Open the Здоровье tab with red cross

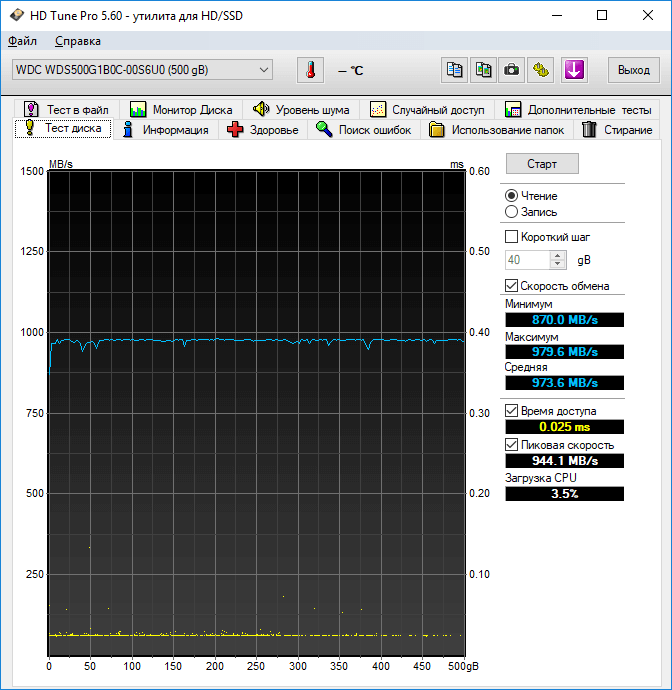[x=263, y=129]
